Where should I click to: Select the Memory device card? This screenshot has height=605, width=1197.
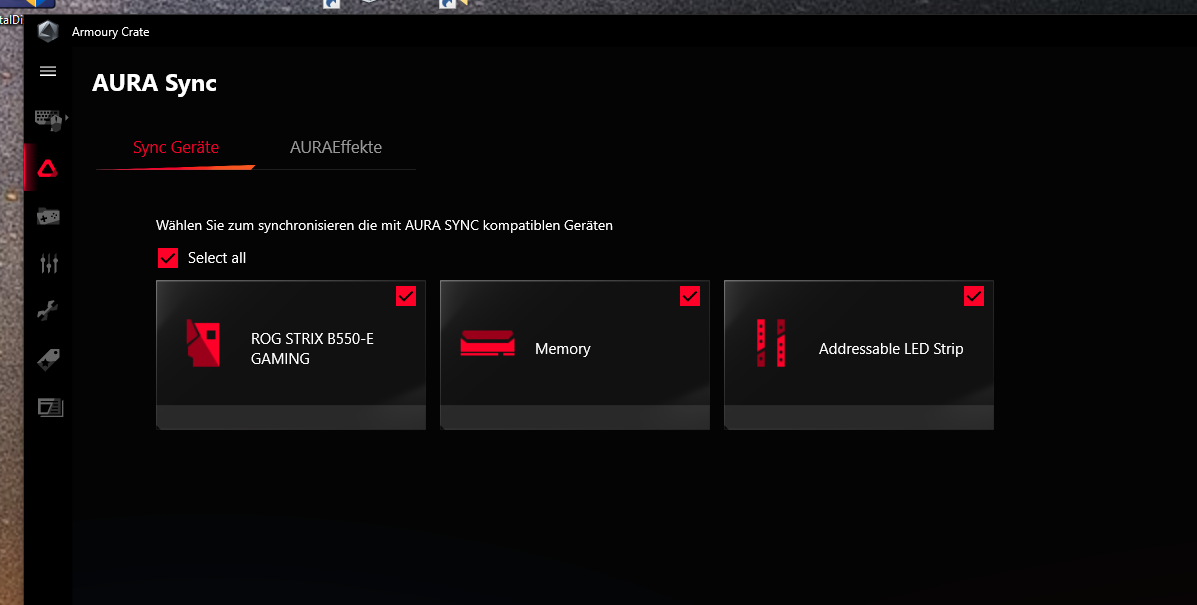tap(575, 355)
